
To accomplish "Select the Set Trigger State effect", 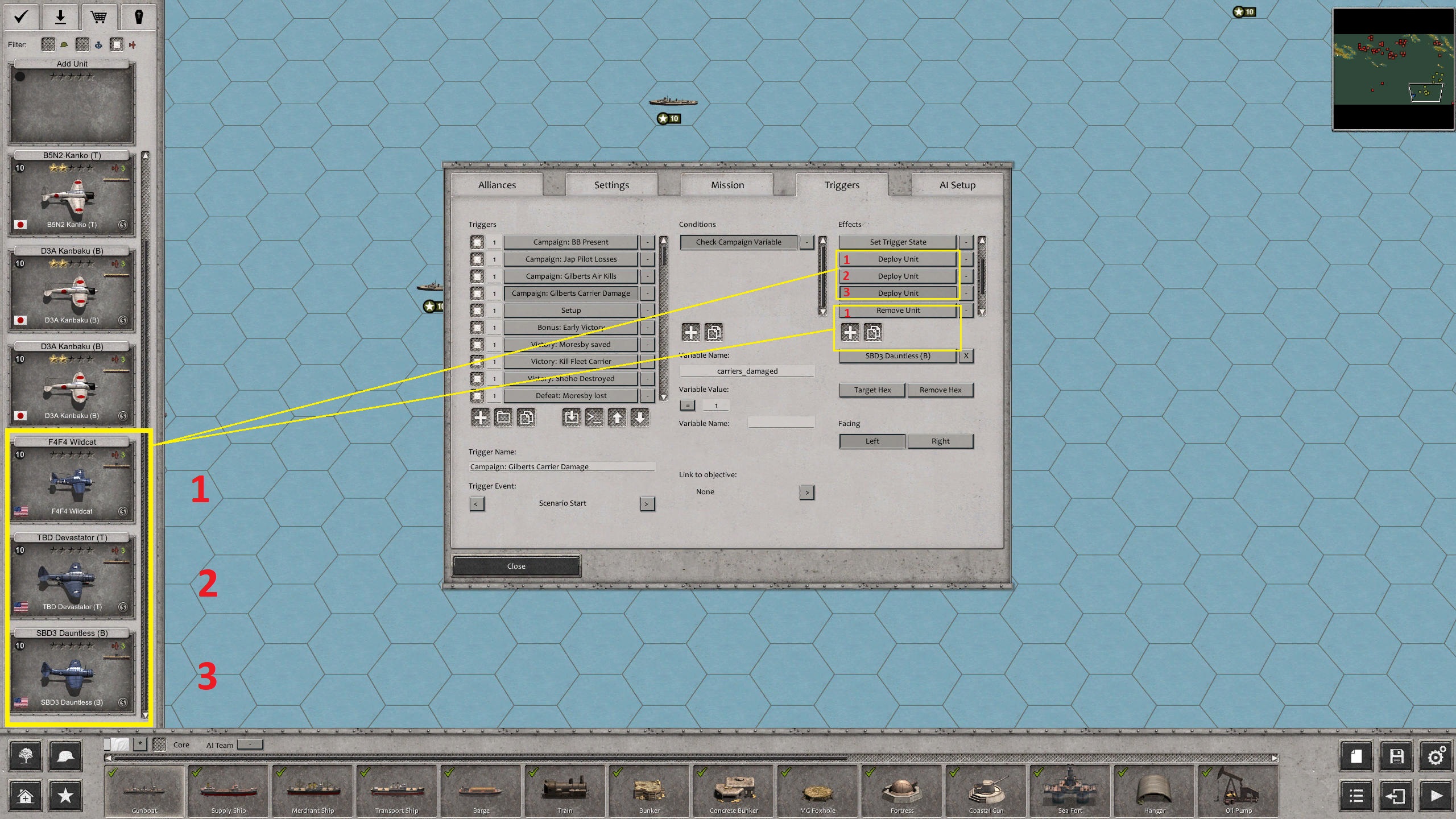I will click(897, 242).
